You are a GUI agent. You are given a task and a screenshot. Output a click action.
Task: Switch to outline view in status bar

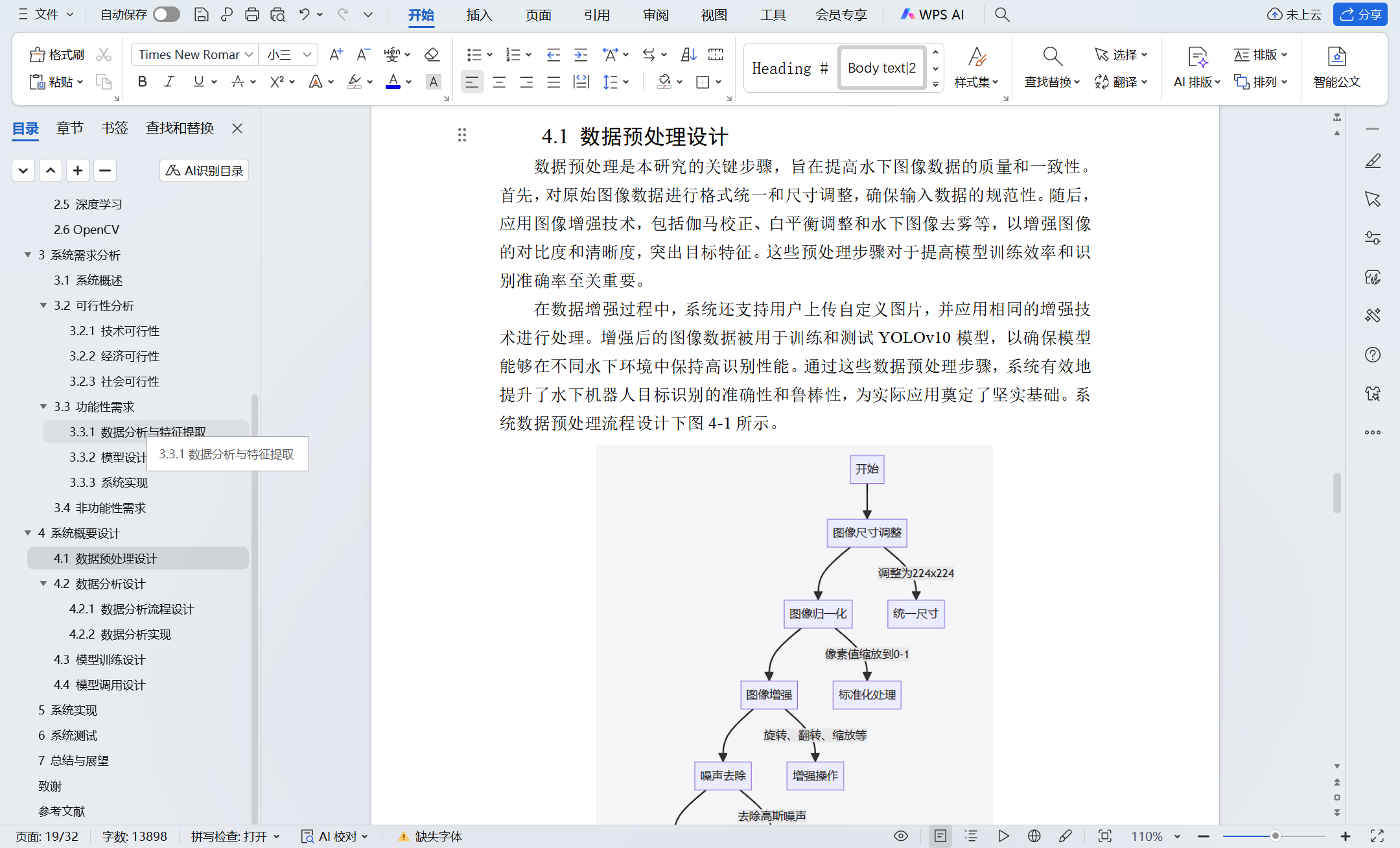tap(972, 836)
